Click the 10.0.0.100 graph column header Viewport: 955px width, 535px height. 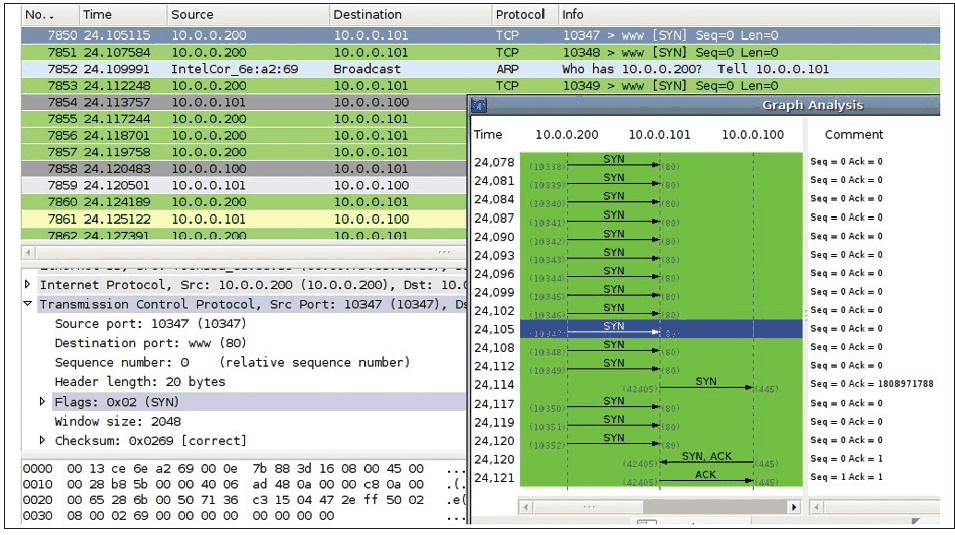pyautogui.click(x=753, y=135)
